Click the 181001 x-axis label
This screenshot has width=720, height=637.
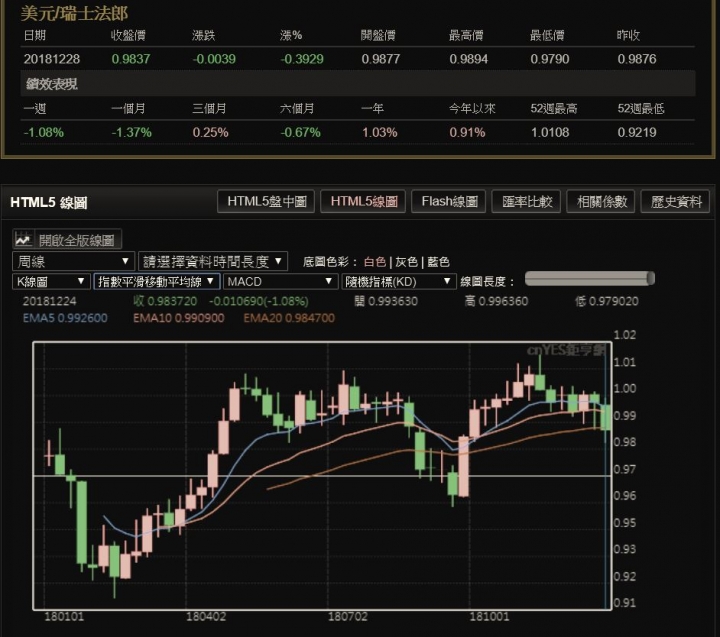click(489, 616)
